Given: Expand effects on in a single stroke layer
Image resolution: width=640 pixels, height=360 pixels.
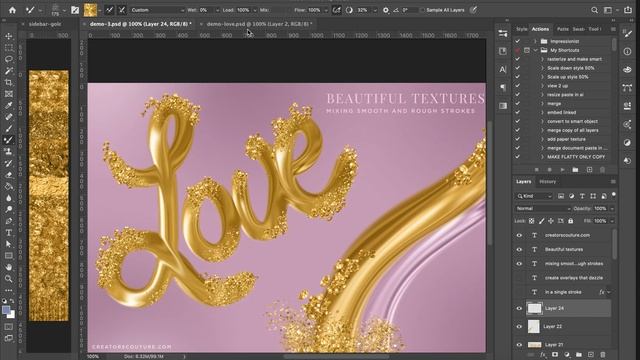Looking at the screenshot, I should [x=609, y=292].
